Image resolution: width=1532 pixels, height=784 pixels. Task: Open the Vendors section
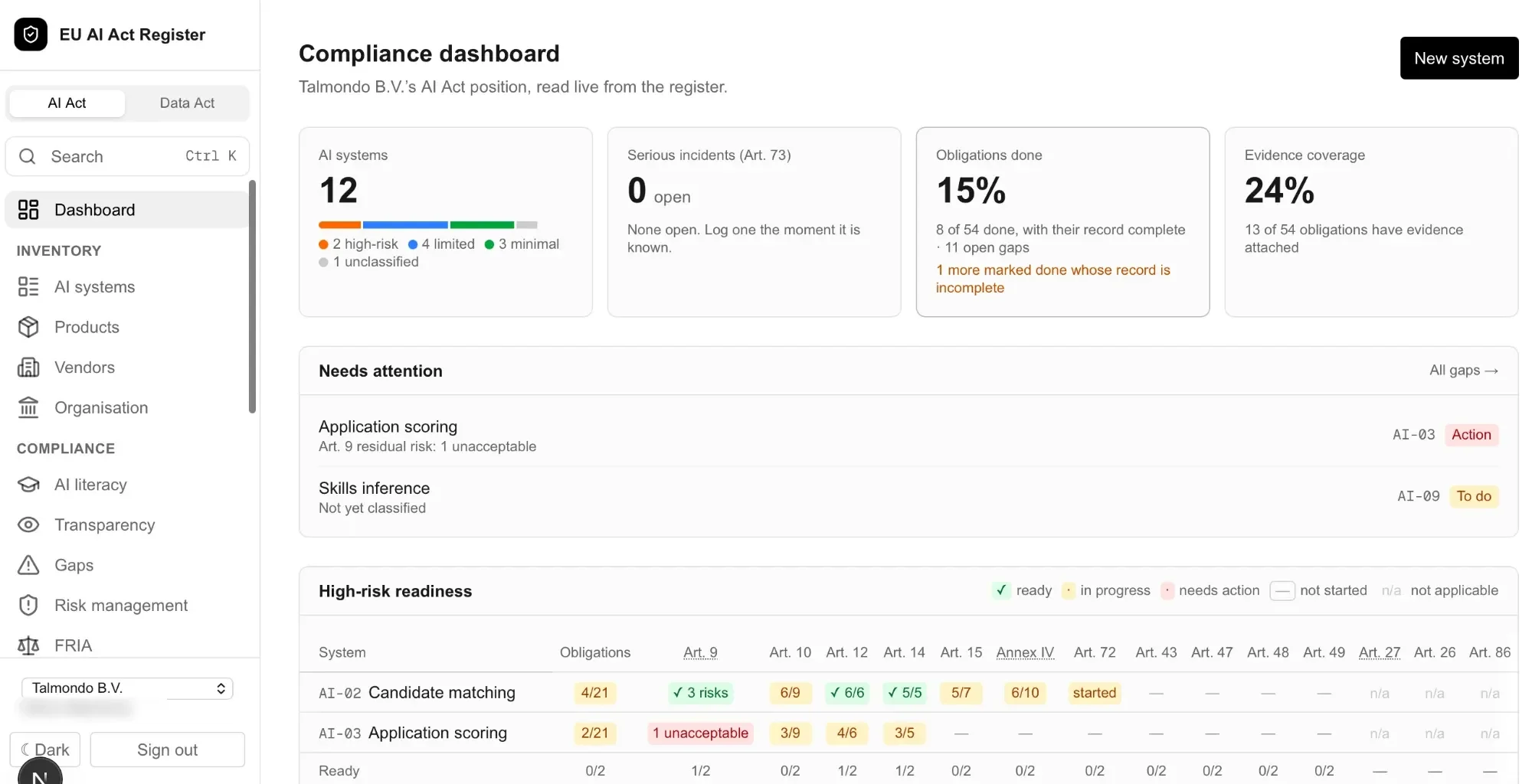127,367
